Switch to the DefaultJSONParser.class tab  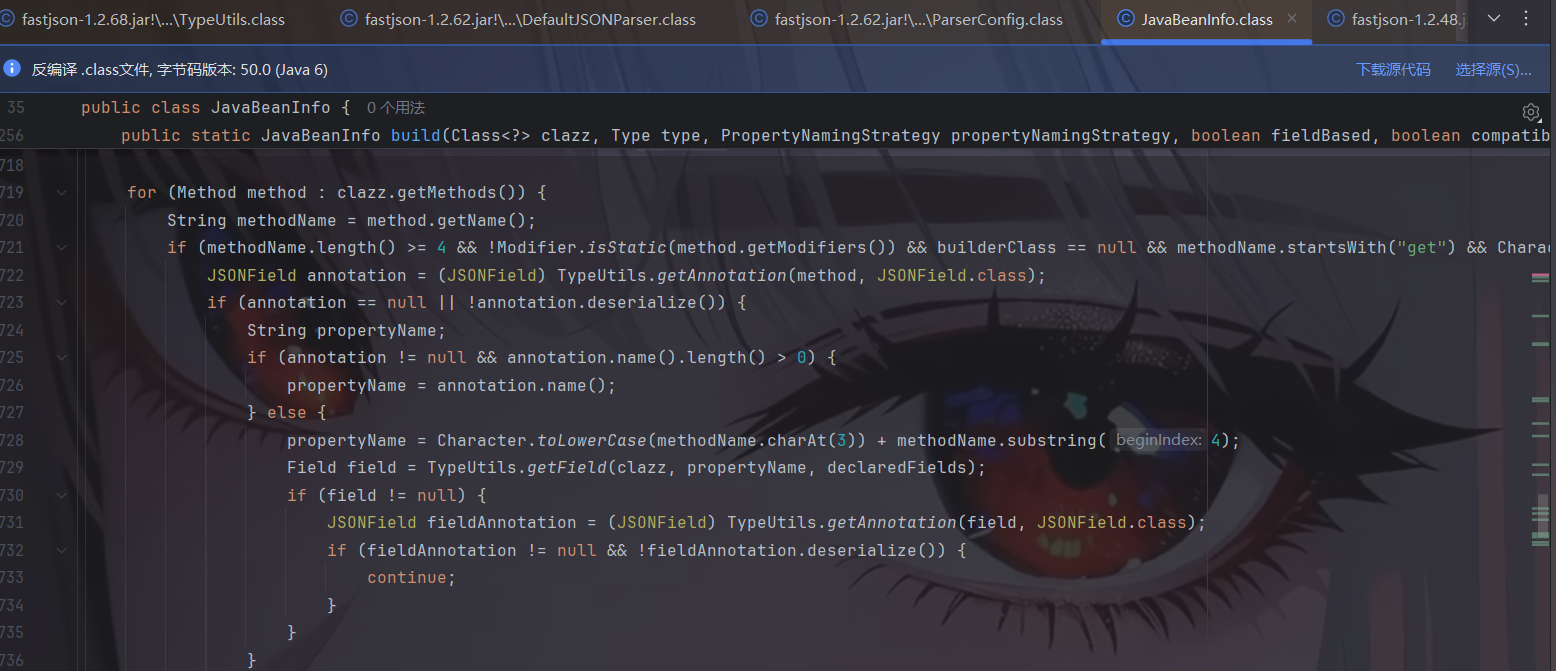coord(530,19)
